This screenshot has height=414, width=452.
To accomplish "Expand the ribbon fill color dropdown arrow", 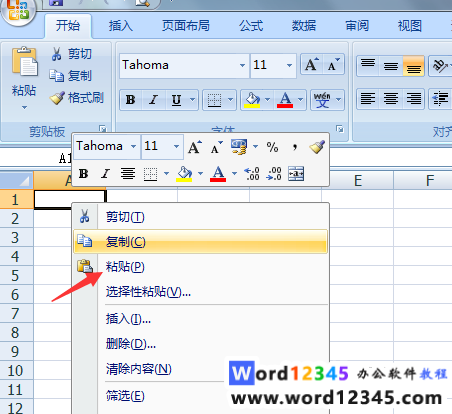I will pyautogui.click(x=267, y=99).
